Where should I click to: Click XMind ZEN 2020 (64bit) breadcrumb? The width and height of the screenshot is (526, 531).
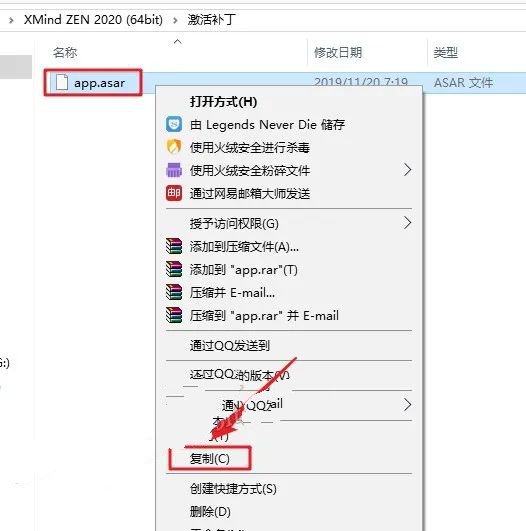(93, 20)
